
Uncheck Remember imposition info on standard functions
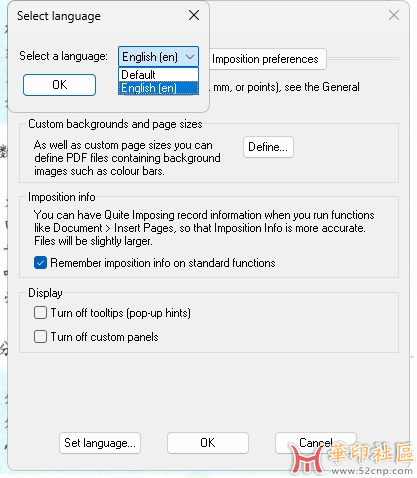tap(40, 263)
